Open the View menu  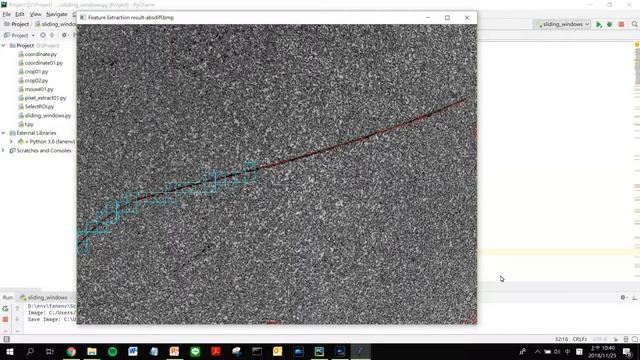point(36,14)
